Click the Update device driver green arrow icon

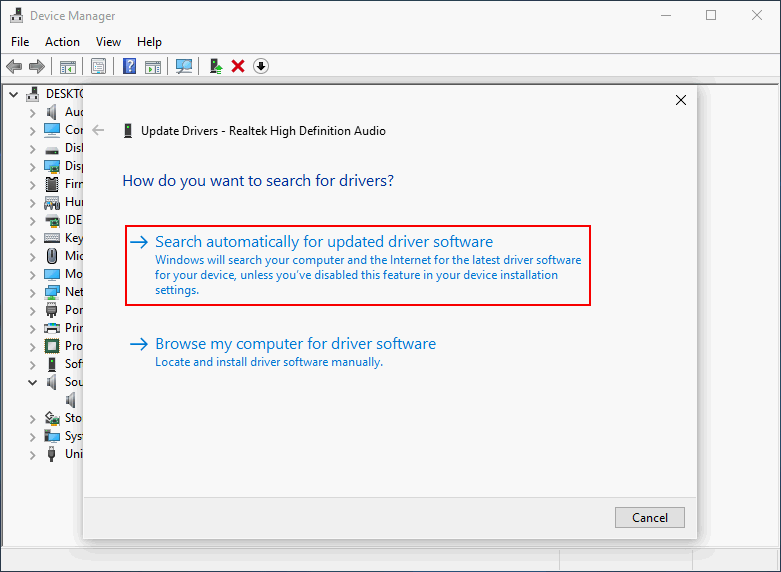216,66
